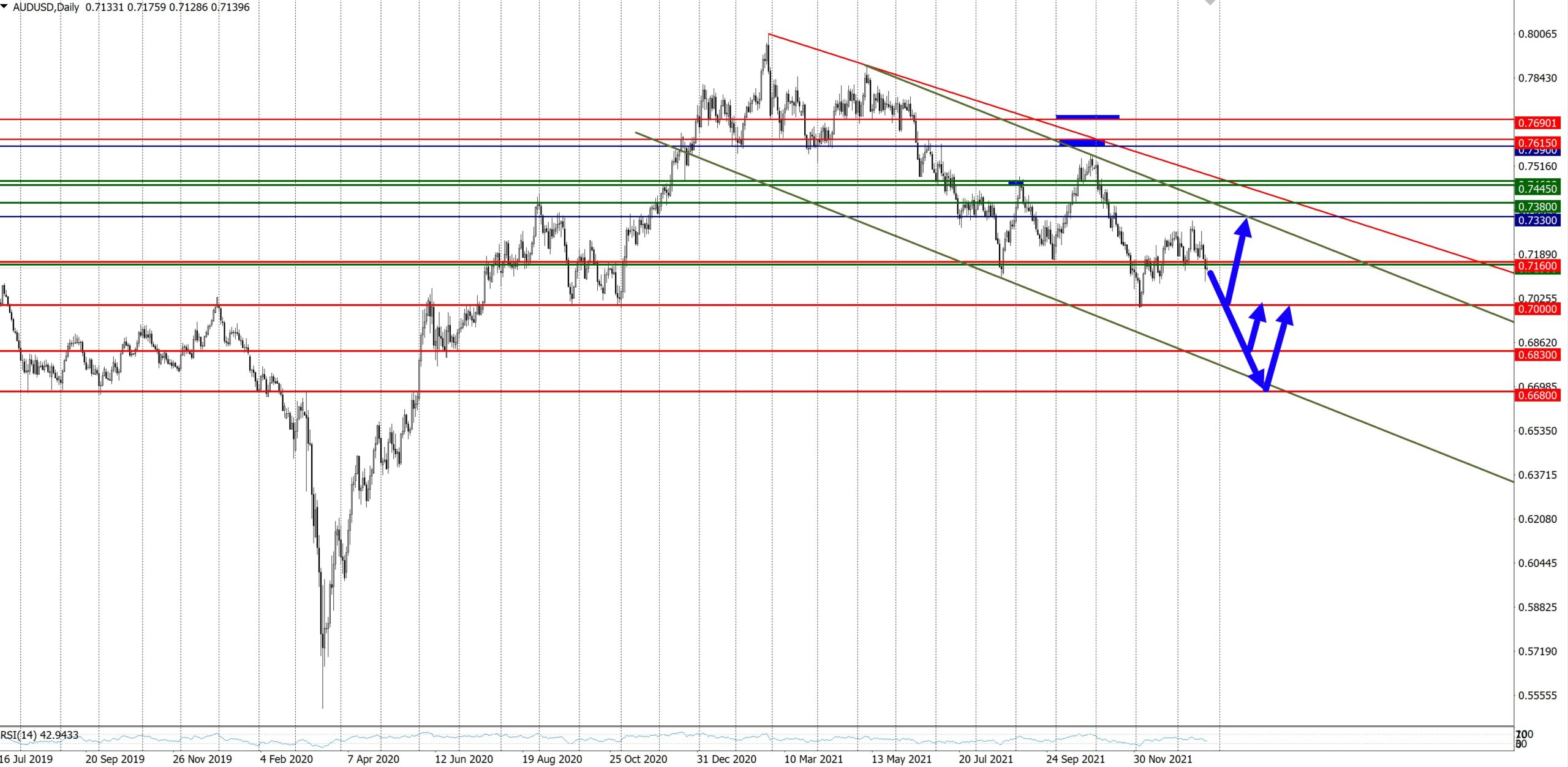Select the 0.76150 red price label
Viewport: 1568px width, 767px height.
pos(1537,143)
